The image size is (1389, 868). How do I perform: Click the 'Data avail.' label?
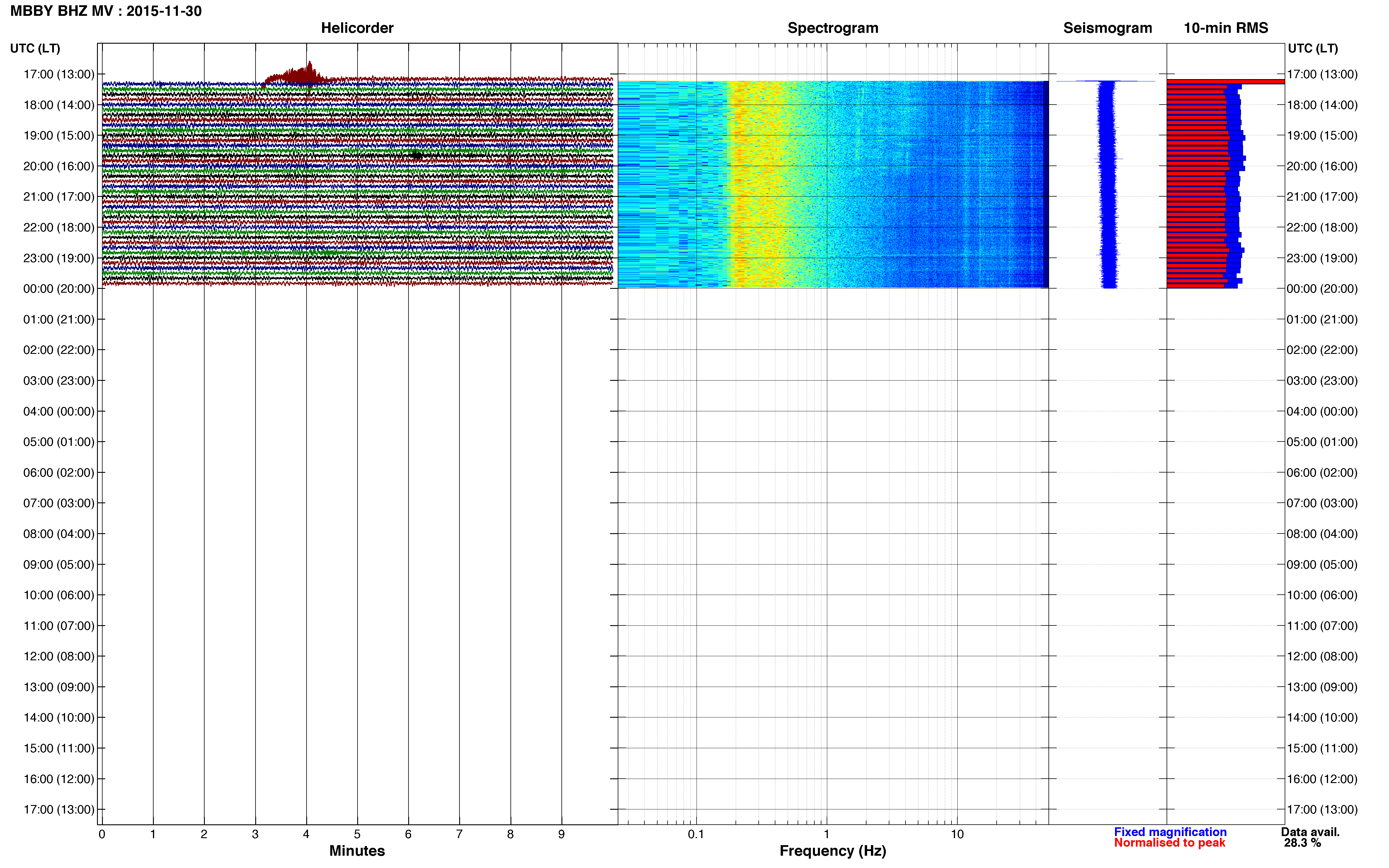(x=1310, y=831)
